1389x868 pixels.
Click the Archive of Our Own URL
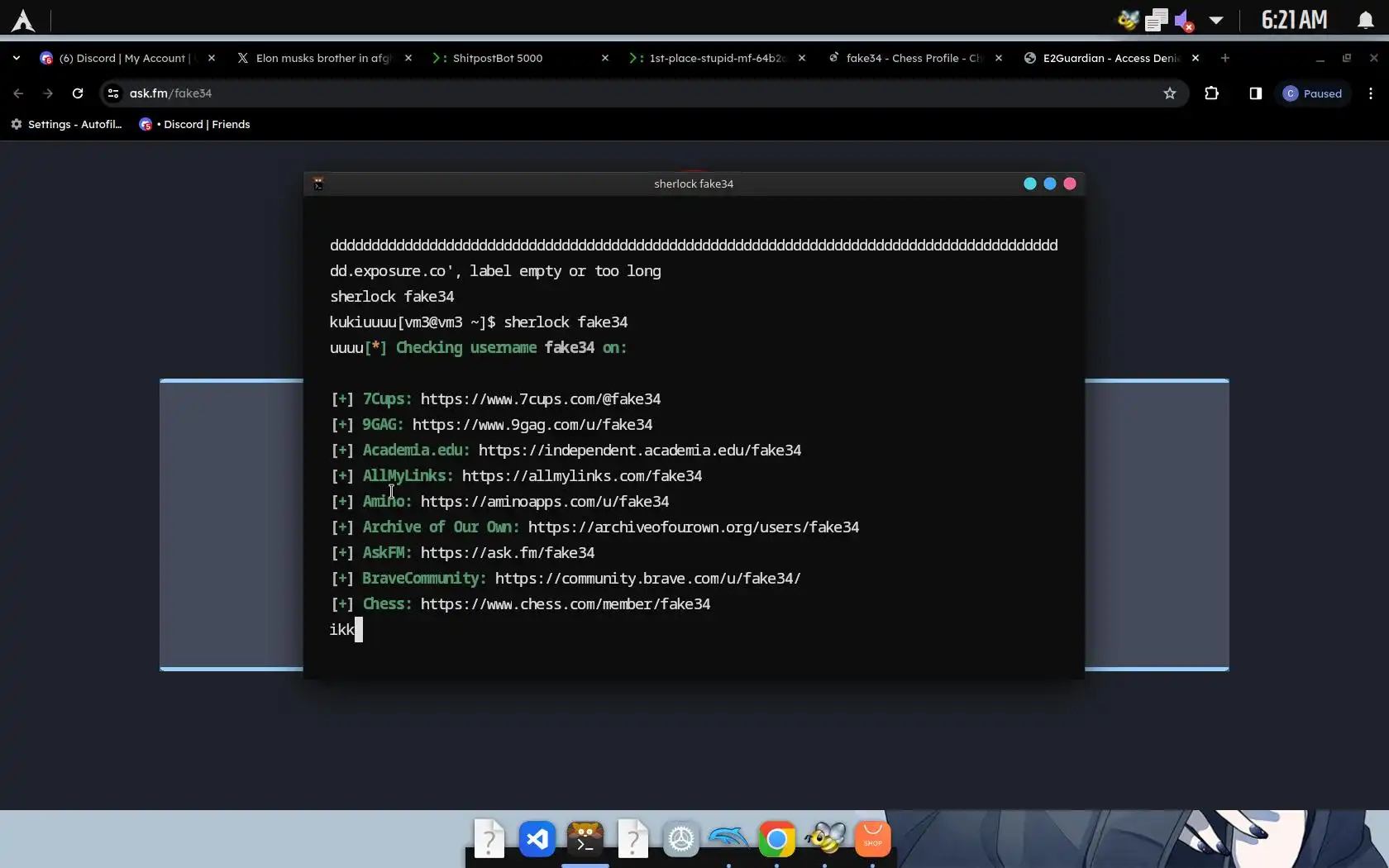(x=694, y=527)
